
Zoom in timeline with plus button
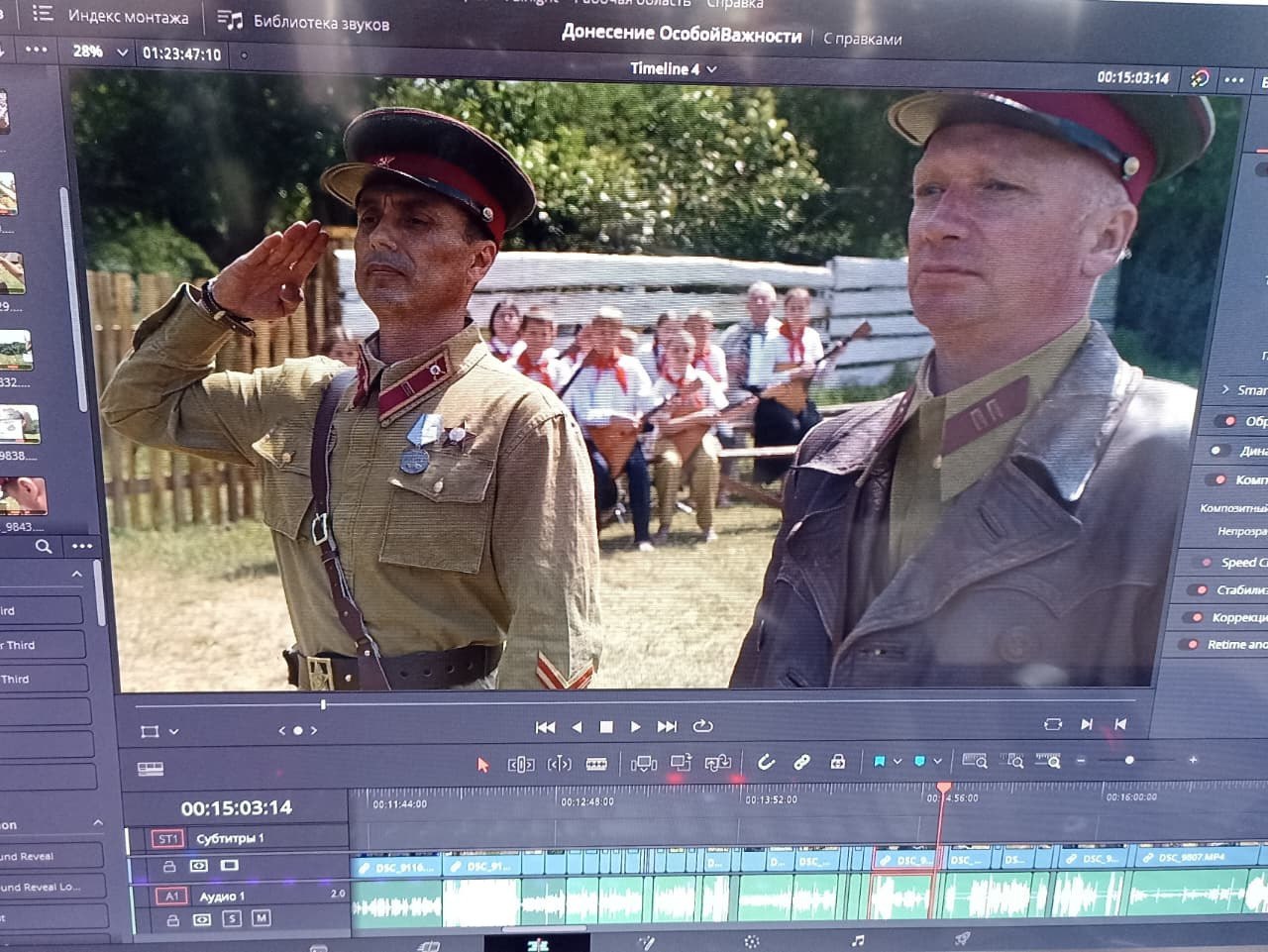(x=1193, y=760)
